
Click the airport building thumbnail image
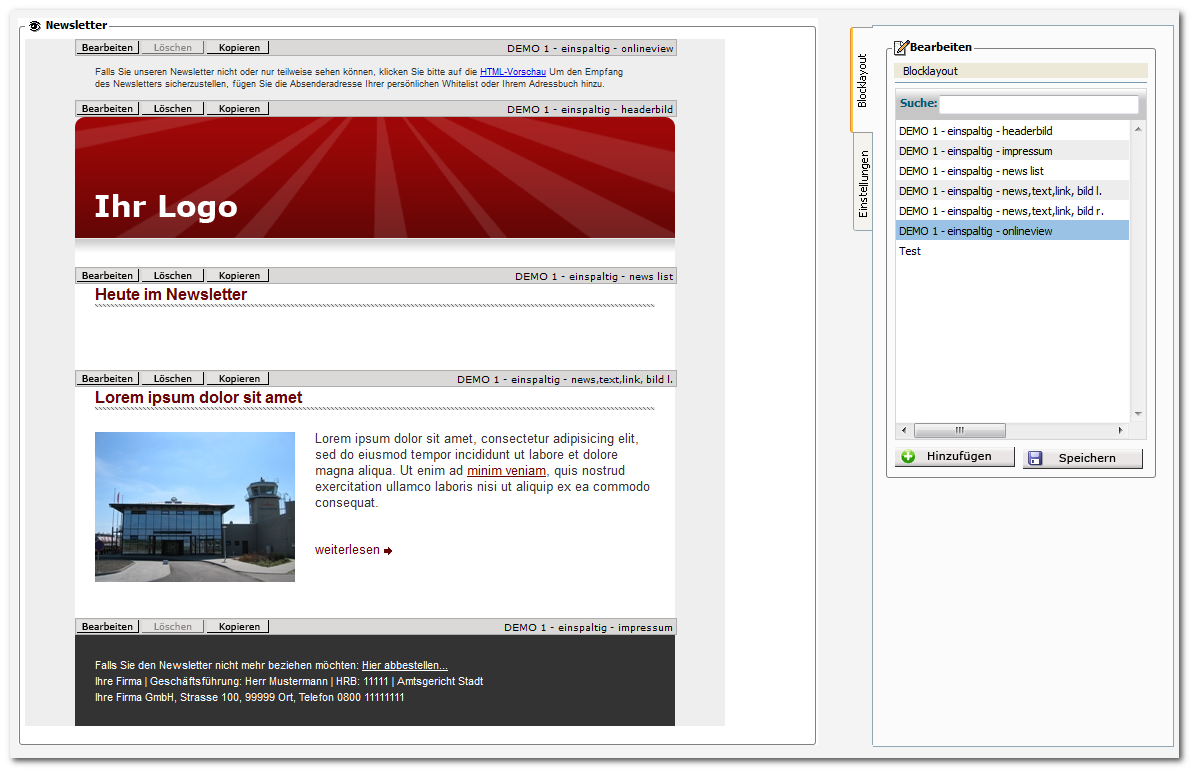[195, 507]
